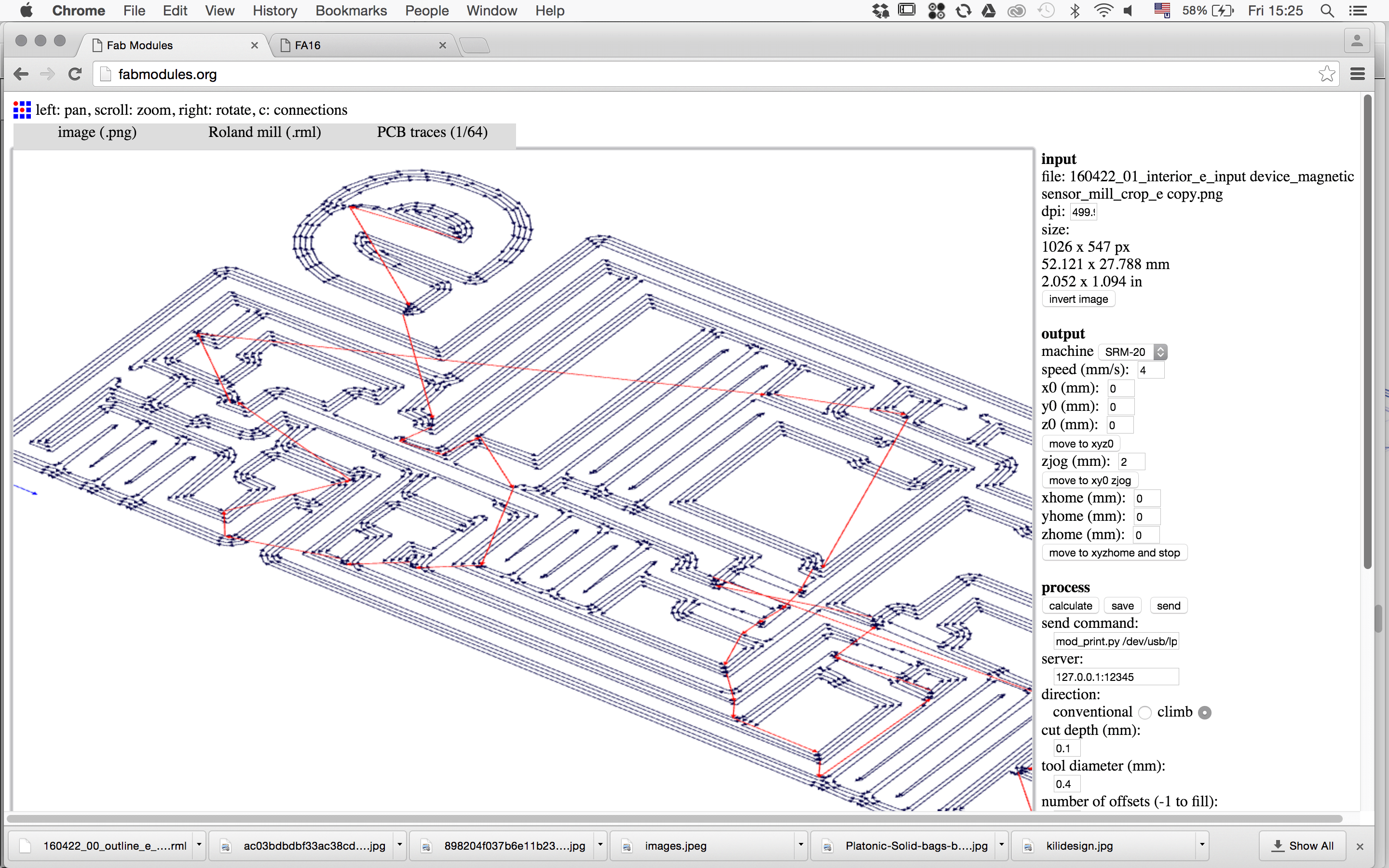Open the machine SRM-20 dropdown
The height and width of the screenshot is (868, 1389).
point(1132,352)
